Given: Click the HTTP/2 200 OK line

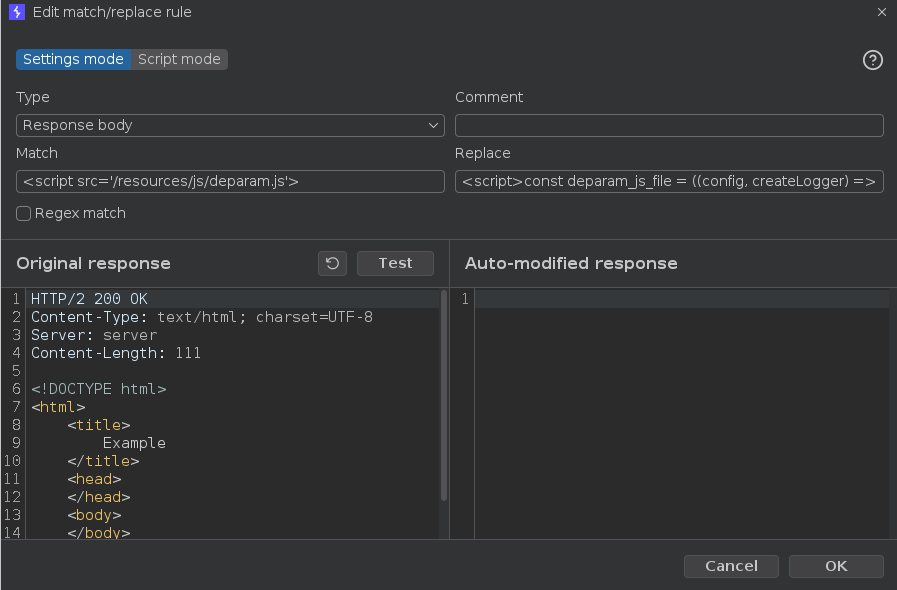Looking at the screenshot, I should pyautogui.click(x=89, y=299).
